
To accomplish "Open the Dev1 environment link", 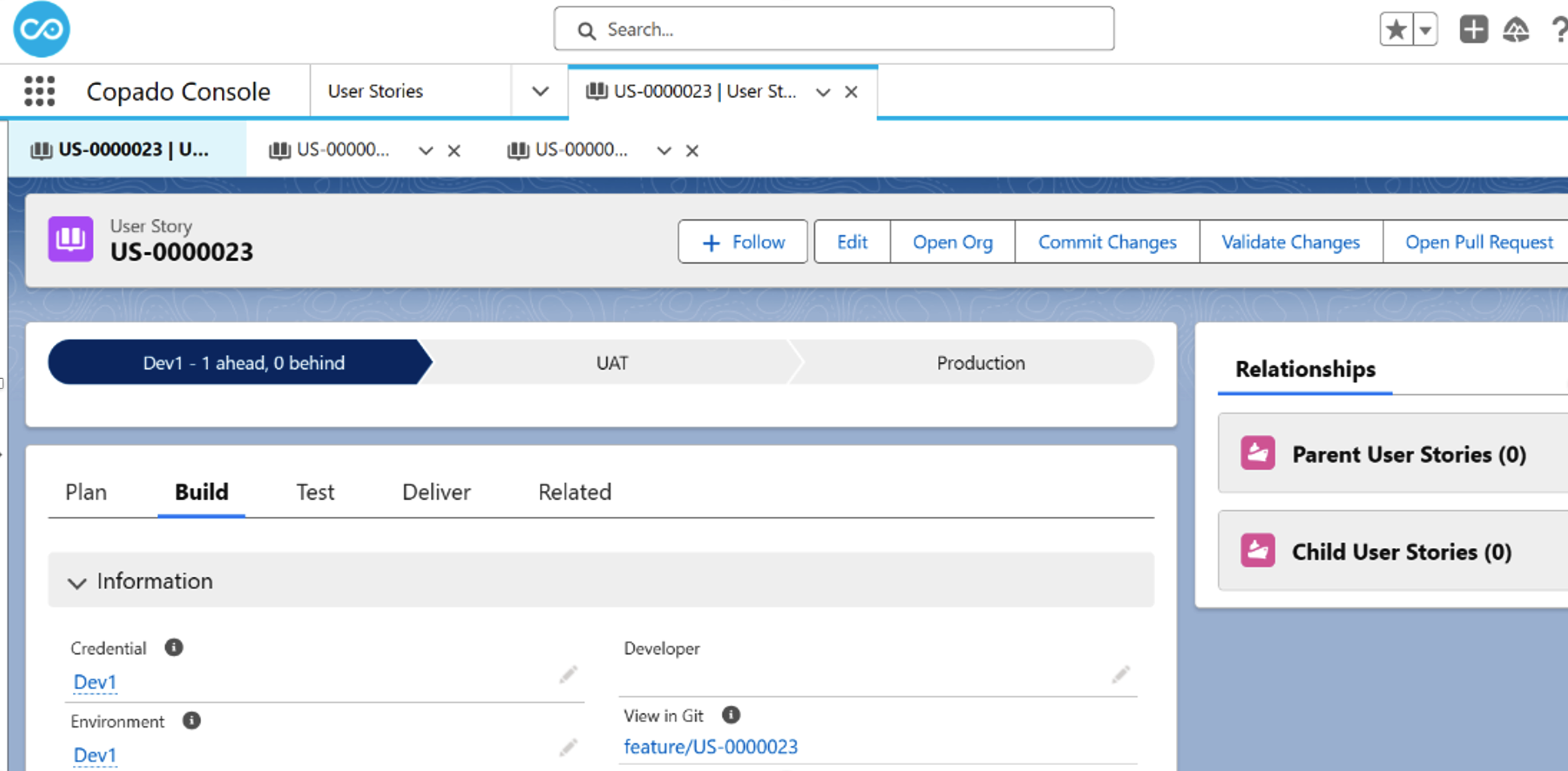I will [95, 755].
